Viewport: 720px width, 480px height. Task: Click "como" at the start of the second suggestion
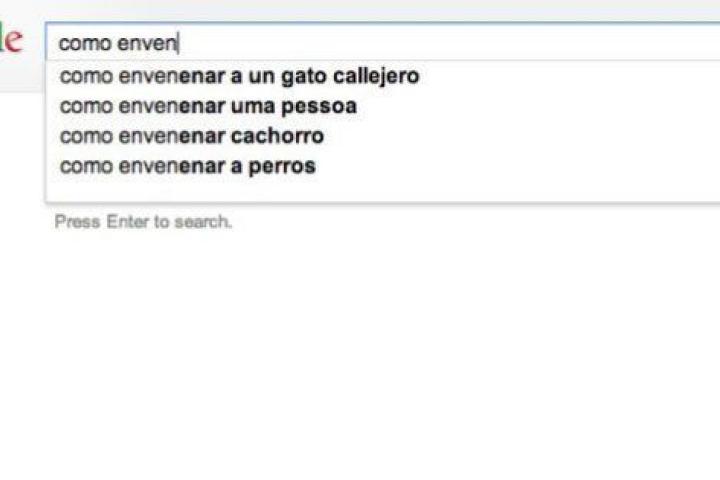click(x=85, y=106)
